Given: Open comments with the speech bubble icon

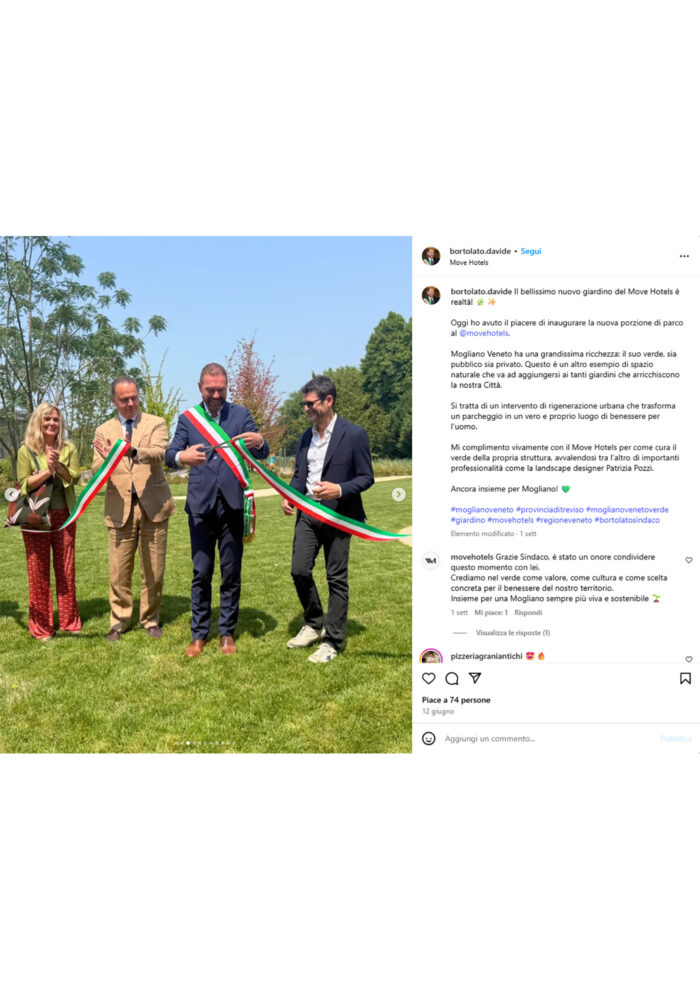Looking at the screenshot, I should [452, 678].
